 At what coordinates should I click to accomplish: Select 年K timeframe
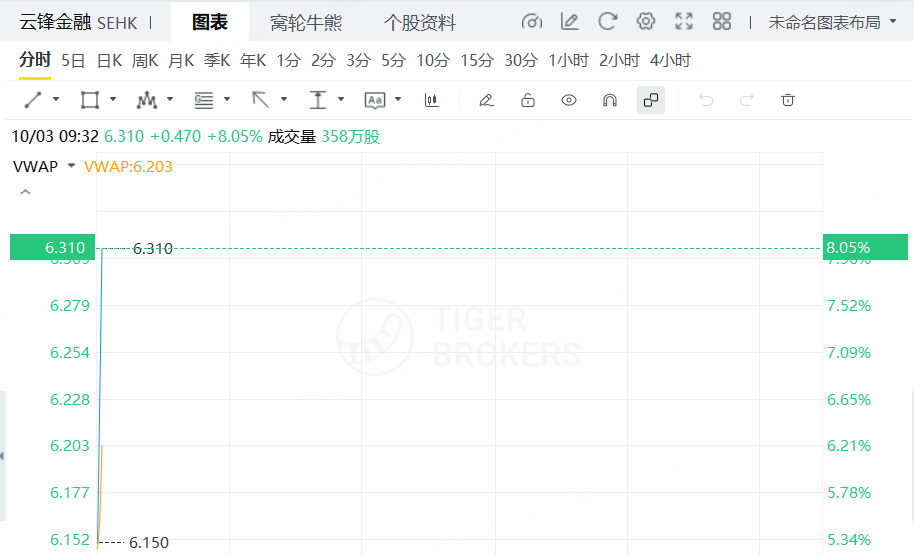pos(253,60)
